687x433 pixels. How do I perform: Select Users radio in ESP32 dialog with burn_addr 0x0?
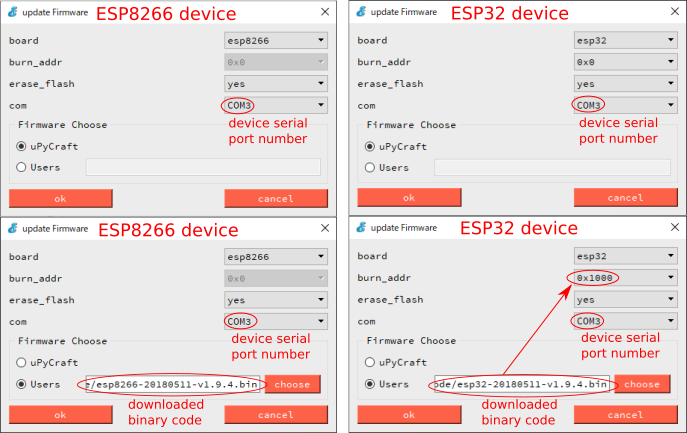tap(370, 167)
